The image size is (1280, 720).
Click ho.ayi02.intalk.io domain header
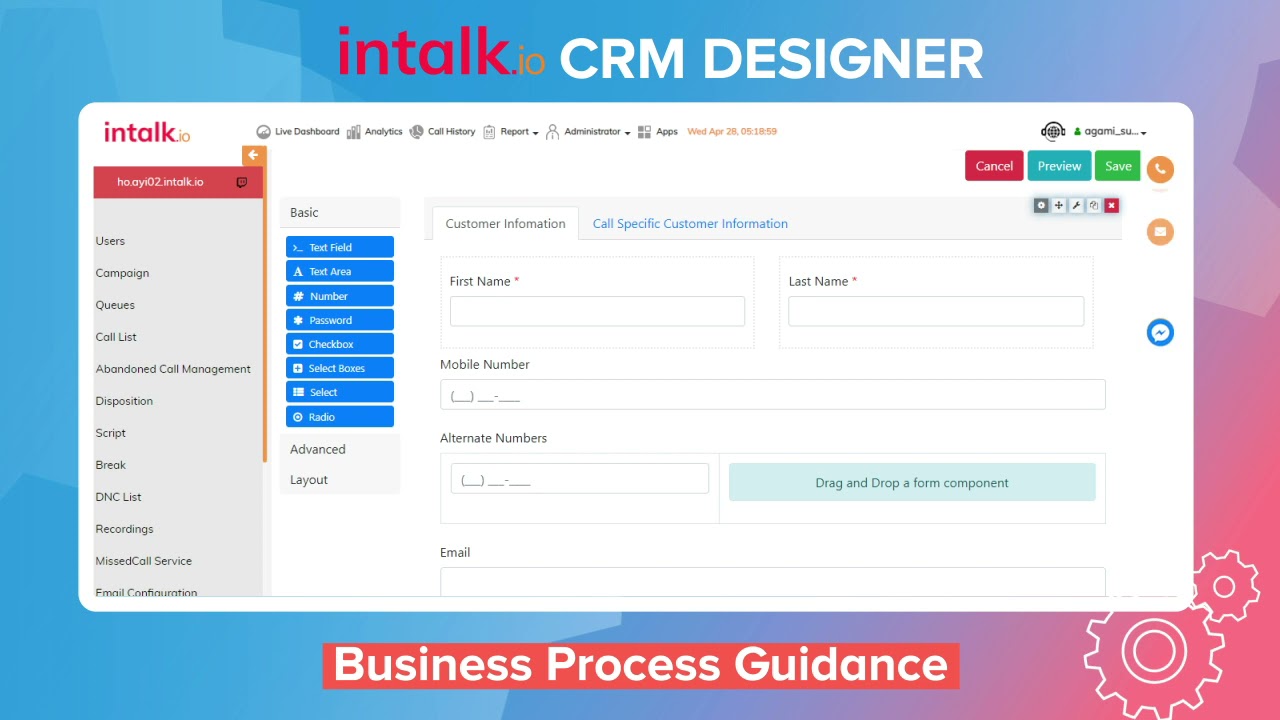point(160,182)
